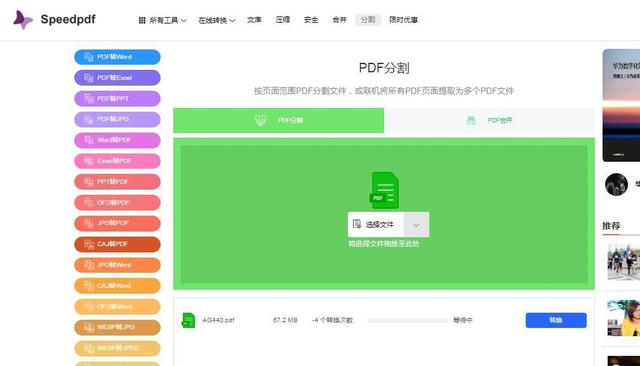
Task: Choose the CAJ转Word sidebar tool
Action: click(x=118, y=286)
